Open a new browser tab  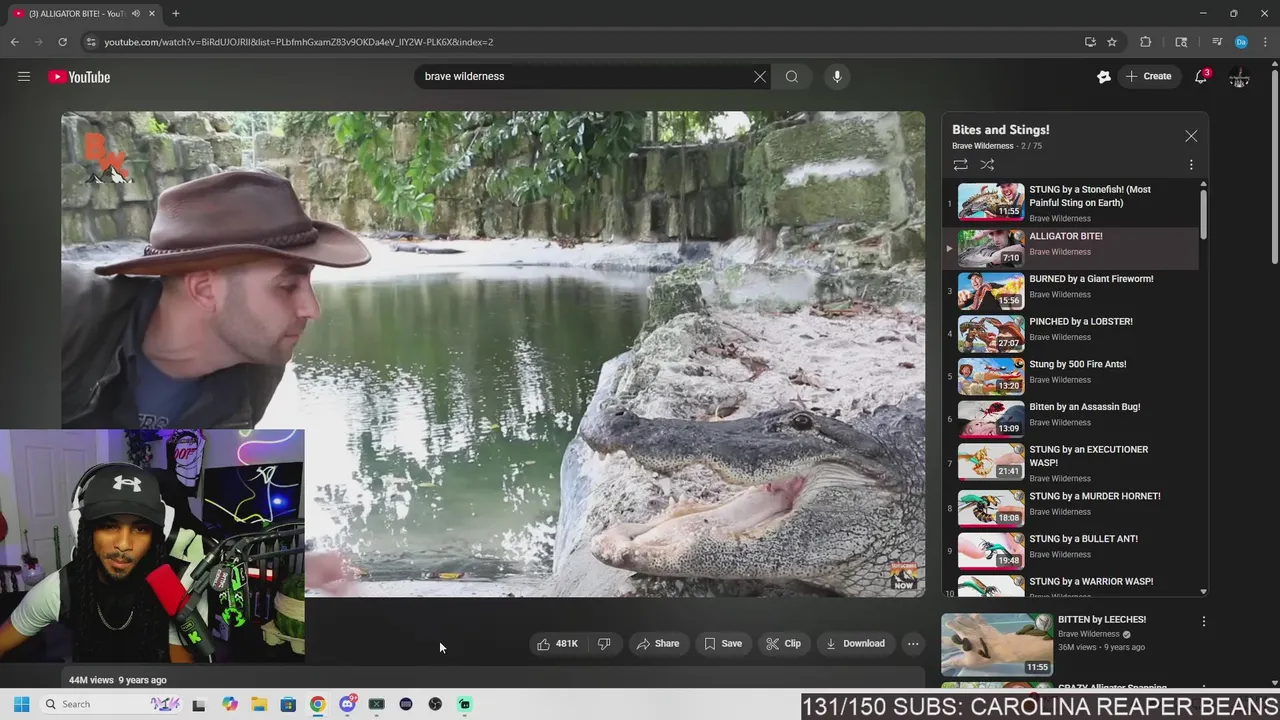click(176, 13)
